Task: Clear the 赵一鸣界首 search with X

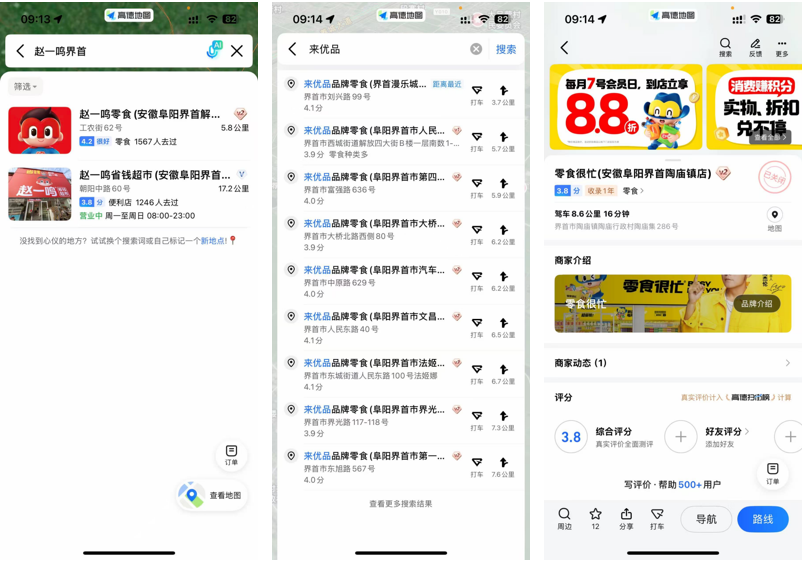Action: pyautogui.click(x=237, y=51)
